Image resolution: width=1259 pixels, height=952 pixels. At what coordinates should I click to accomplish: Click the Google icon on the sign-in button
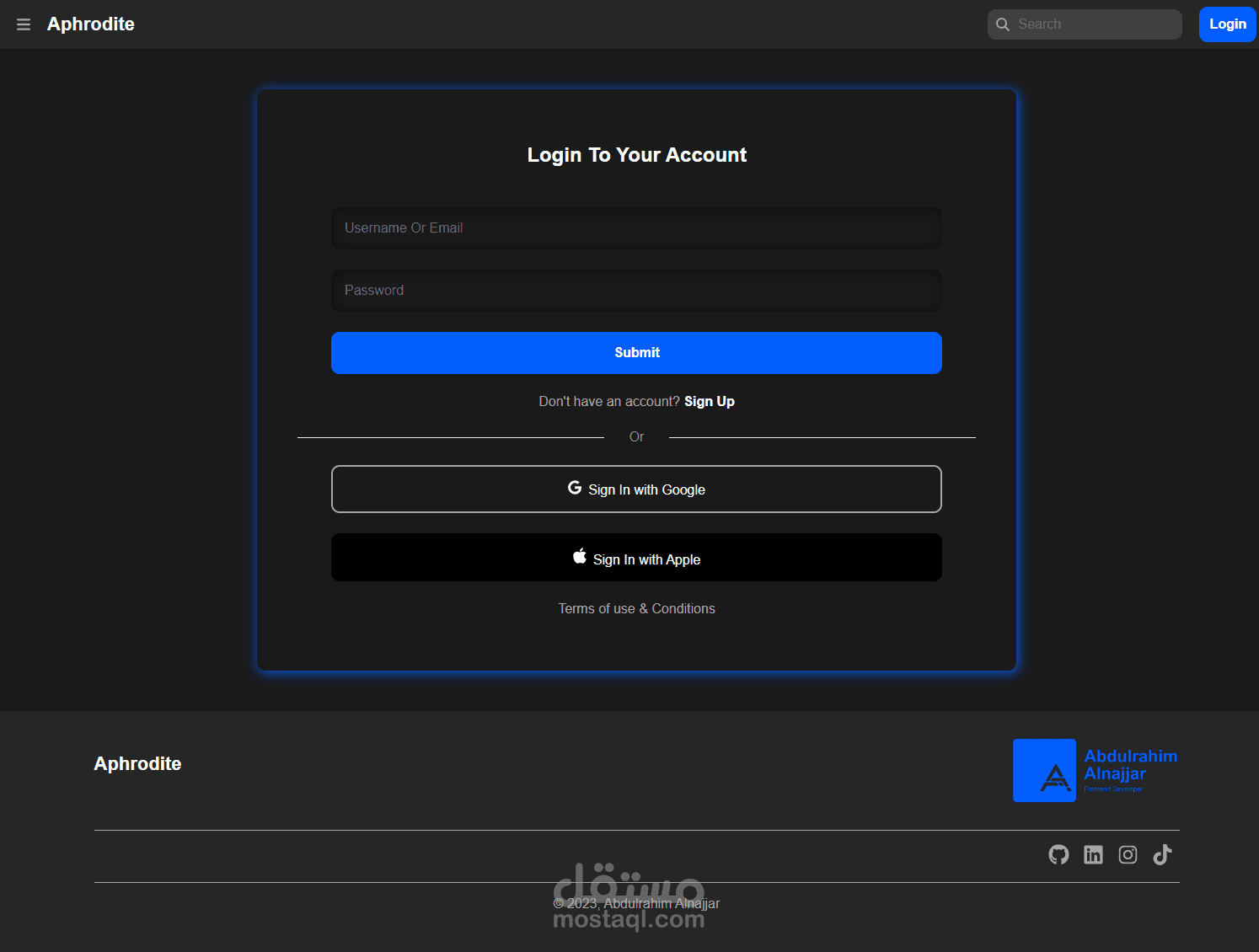574,488
